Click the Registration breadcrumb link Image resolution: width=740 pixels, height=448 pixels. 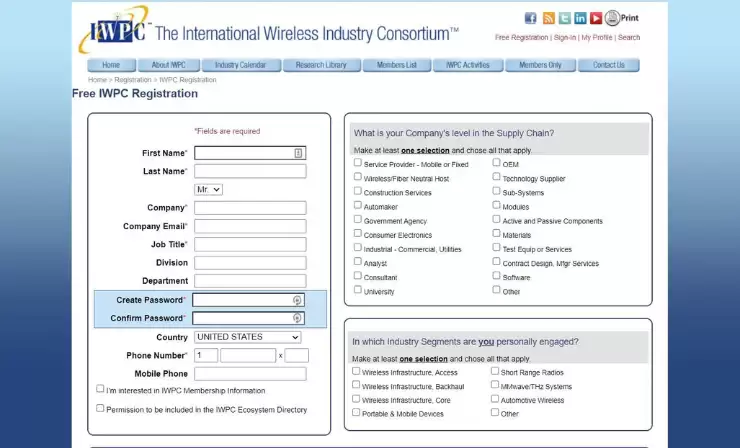point(133,80)
